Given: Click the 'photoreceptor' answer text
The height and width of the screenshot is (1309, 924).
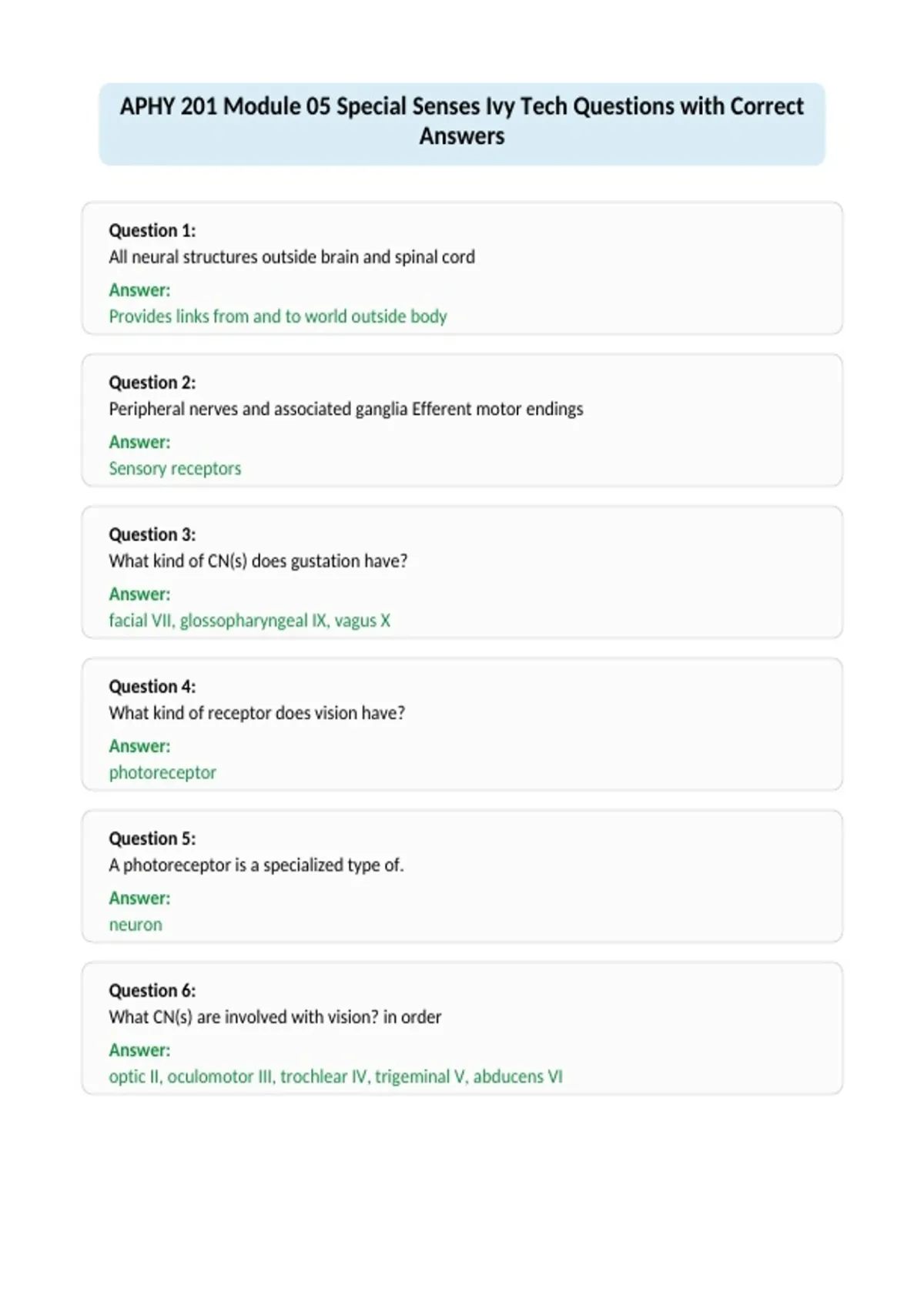Looking at the screenshot, I should click(x=162, y=772).
